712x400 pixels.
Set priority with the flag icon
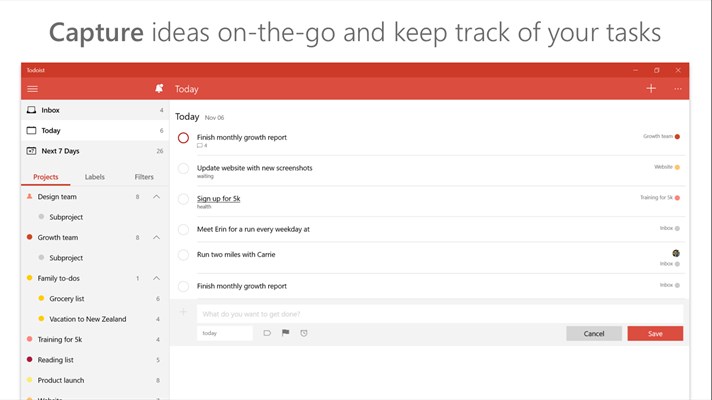(x=285, y=333)
